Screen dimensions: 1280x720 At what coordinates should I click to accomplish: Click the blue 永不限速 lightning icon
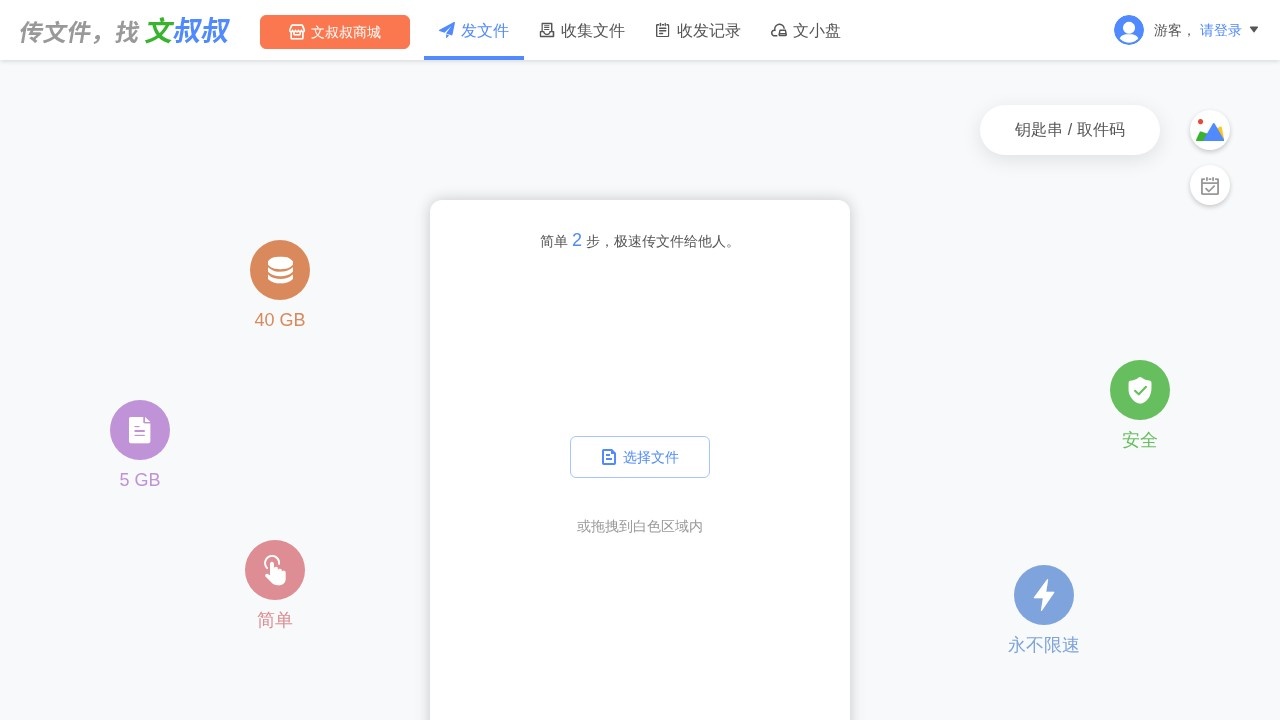(x=1044, y=595)
